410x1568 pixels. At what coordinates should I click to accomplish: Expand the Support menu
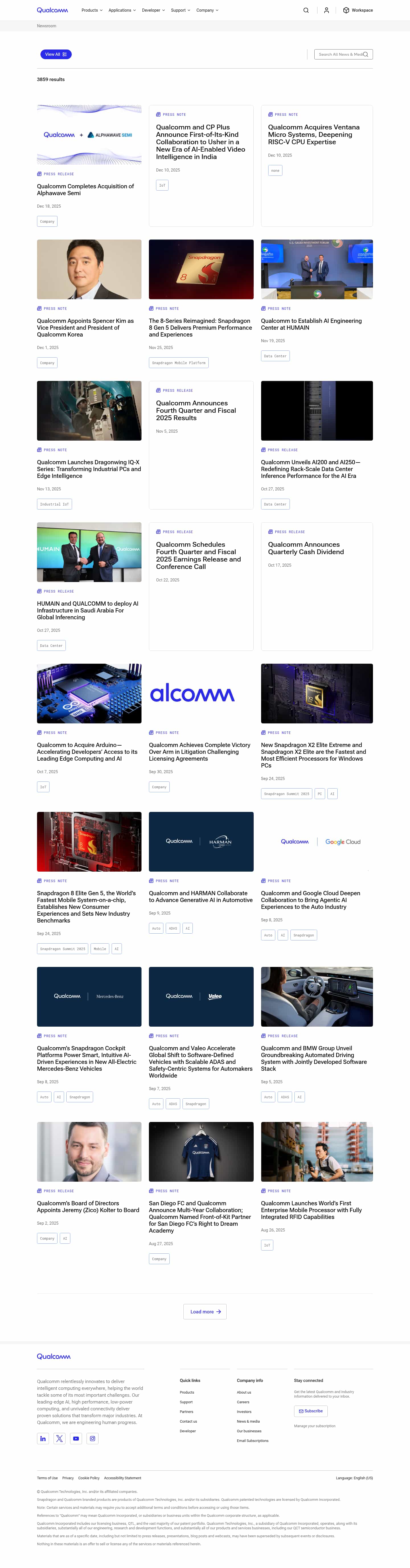pyautogui.click(x=180, y=10)
